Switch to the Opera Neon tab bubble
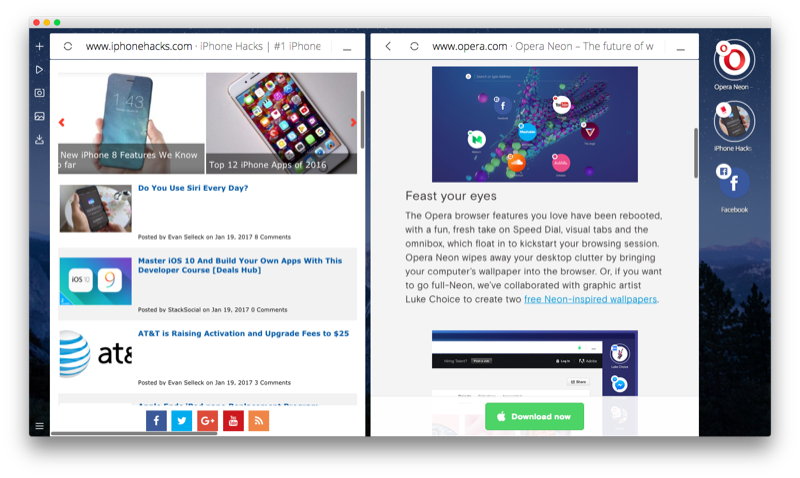This screenshot has height=478, width=800. [x=733, y=60]
